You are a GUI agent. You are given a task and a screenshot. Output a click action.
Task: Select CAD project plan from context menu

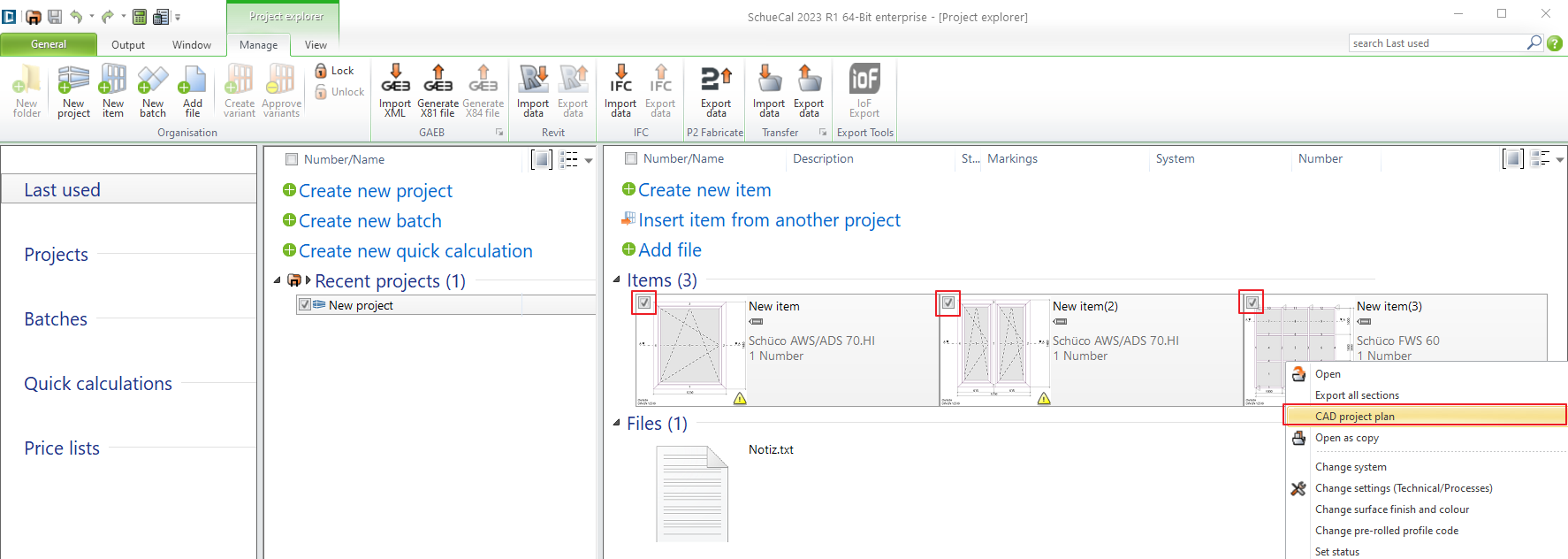click(1354, 416)
